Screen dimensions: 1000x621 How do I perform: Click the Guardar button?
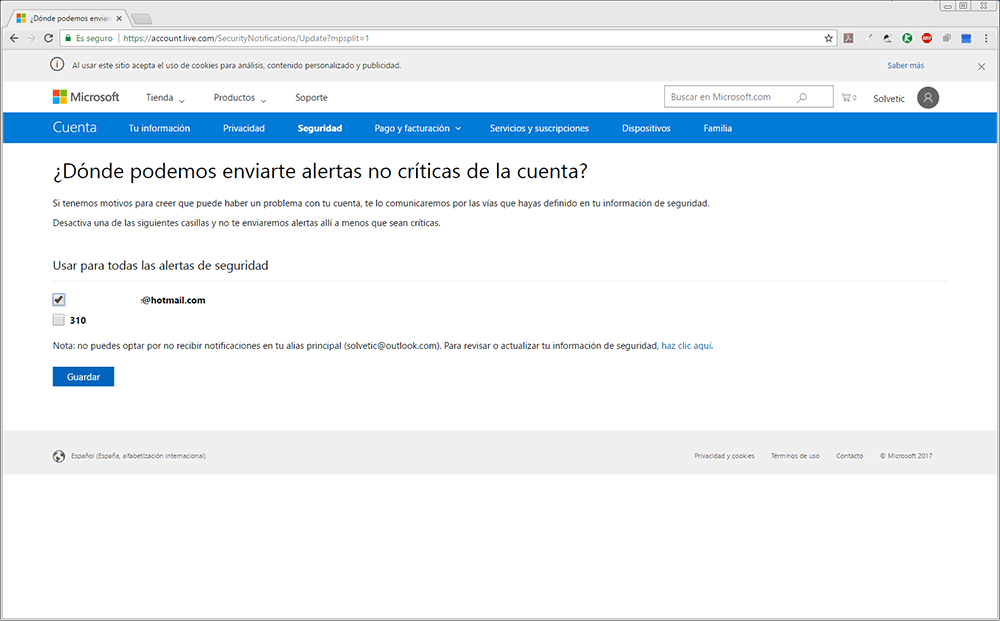pos(84,377)
